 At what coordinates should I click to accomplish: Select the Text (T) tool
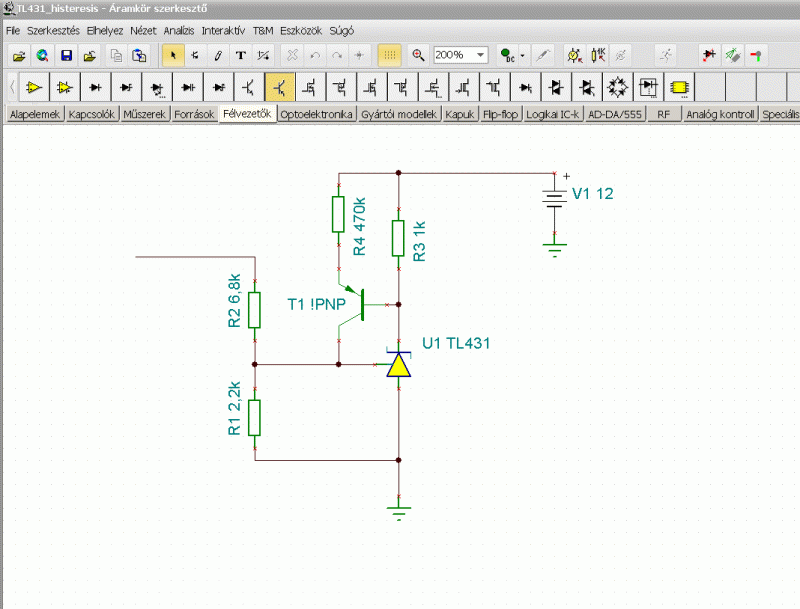point(241,55)
